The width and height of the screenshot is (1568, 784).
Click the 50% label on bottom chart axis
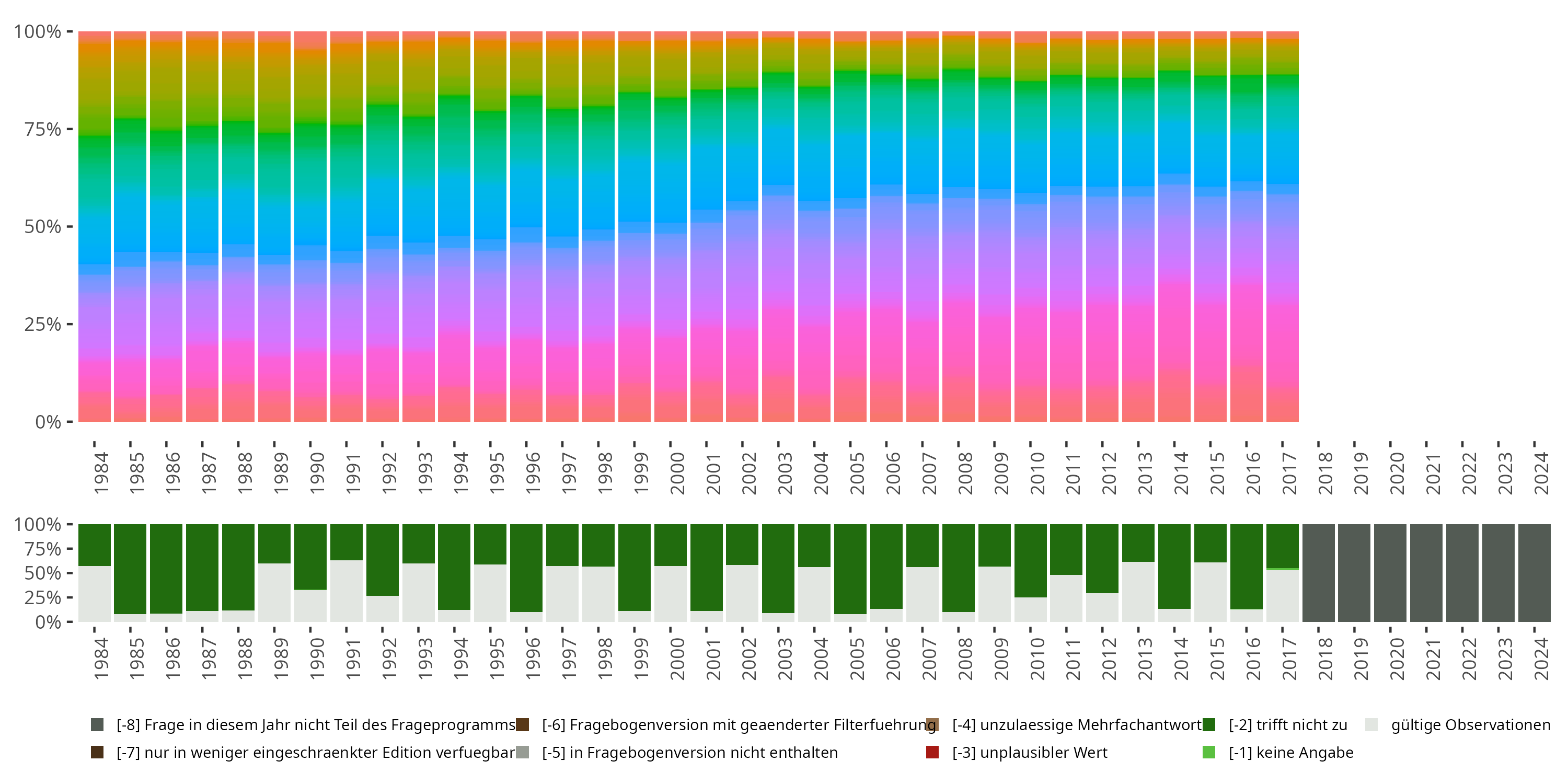click(43, 573)
